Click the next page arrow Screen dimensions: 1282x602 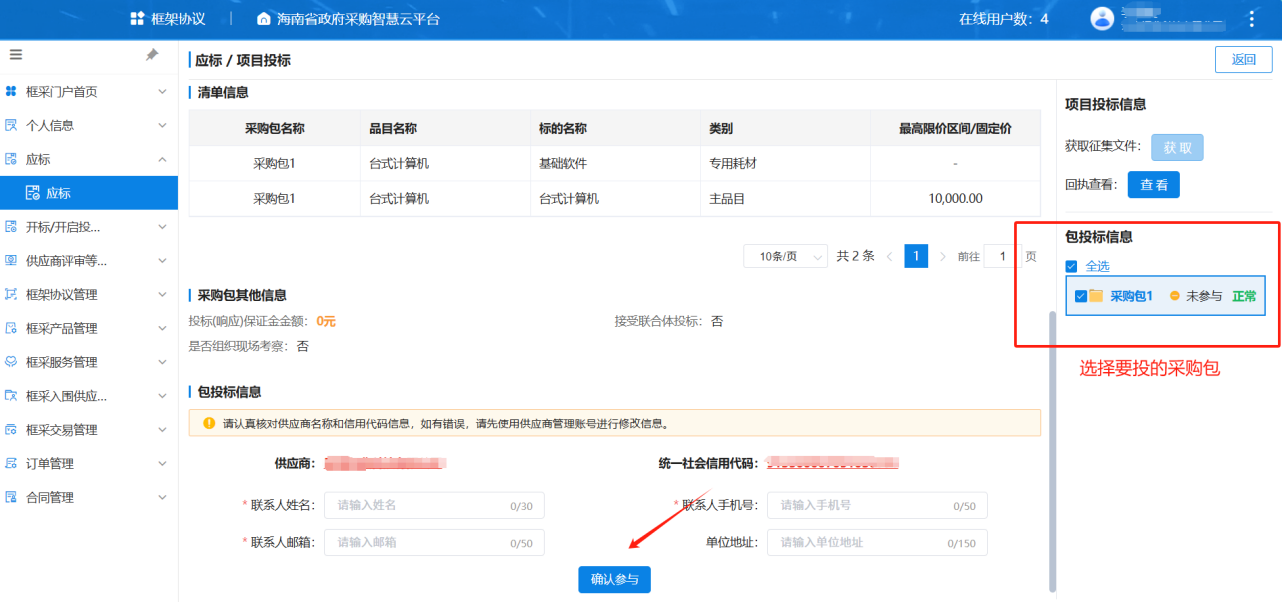tap(942, 256)
